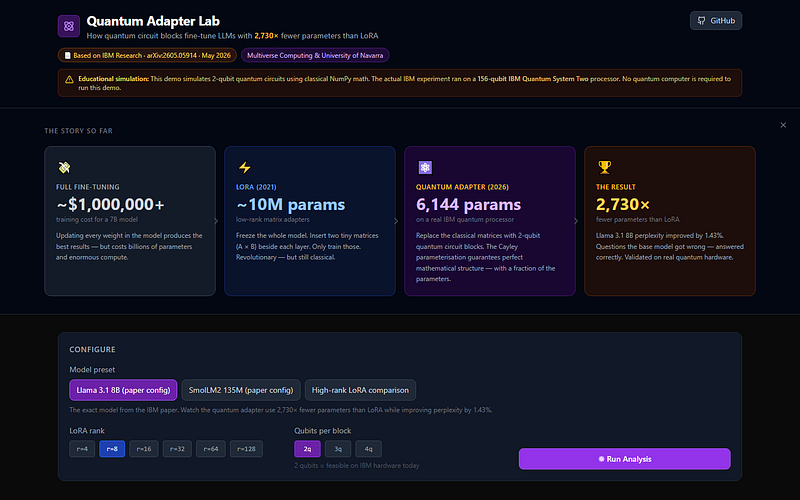The width and height of the screenshot is (800, 500).
Task: Click the document icon in arXiv badge
Action: (67, 55)
